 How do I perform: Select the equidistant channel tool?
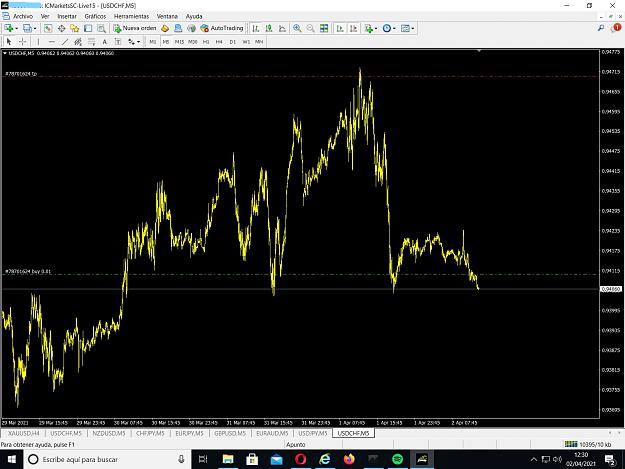(x=78, y=41)
